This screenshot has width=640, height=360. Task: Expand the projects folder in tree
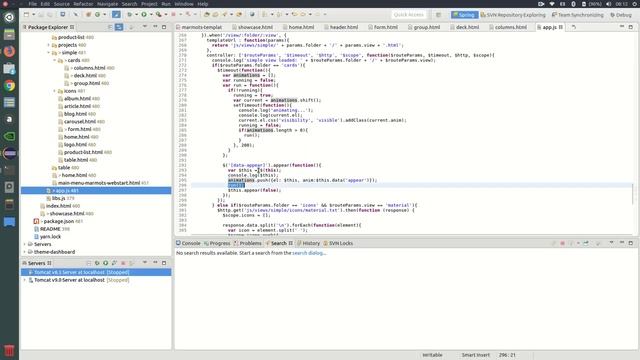point(49,45)
